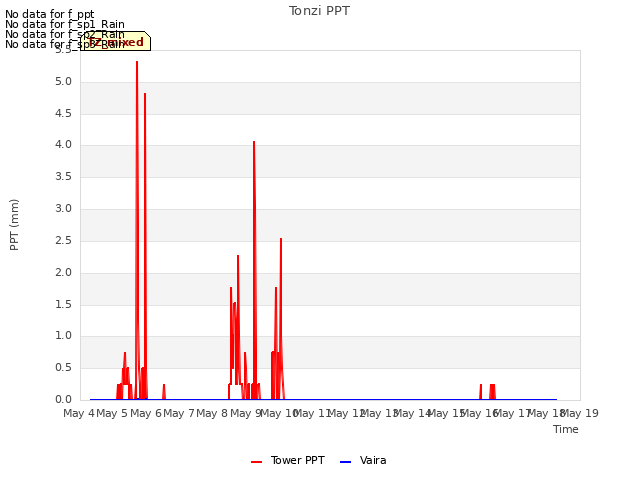Click the May 7 x-axis tick label
The image size is (640, 480).
tap(179, 413)
